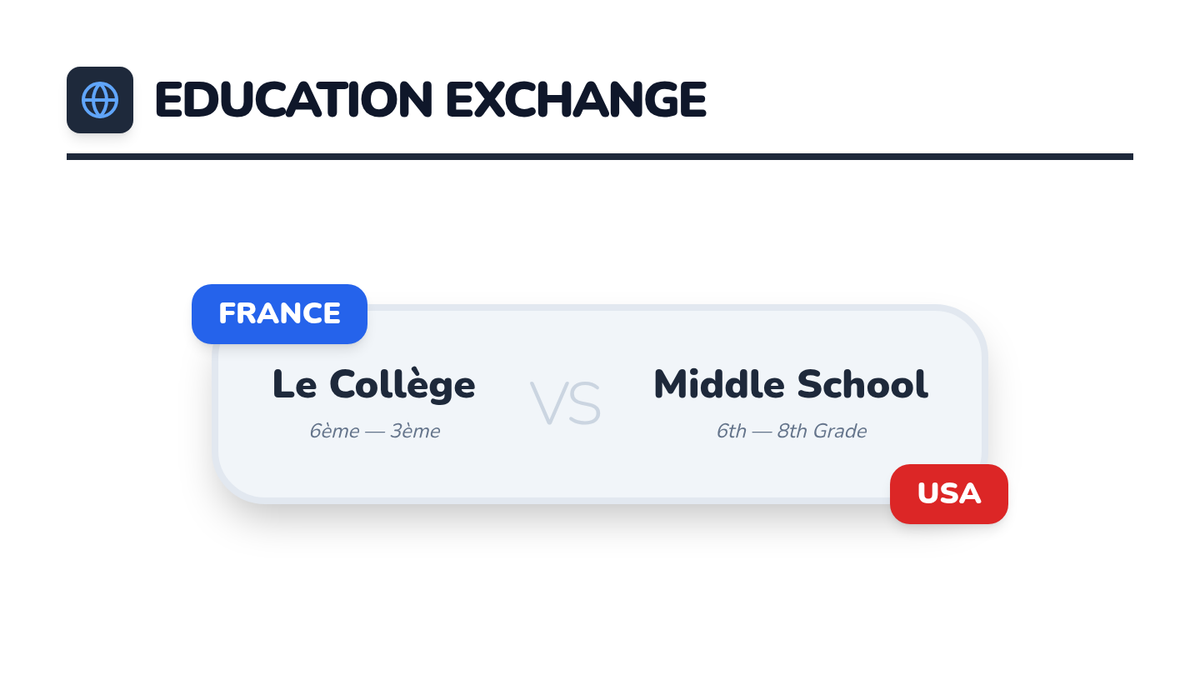1200x675 pixels.
Task: Click the letter S in the VS text
Action: click(584, 405)
